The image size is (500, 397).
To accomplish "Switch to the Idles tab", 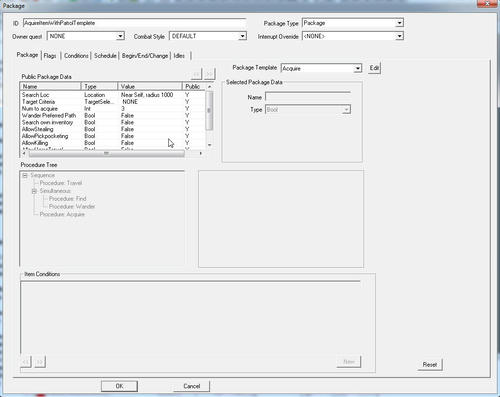I will [179, 56].
